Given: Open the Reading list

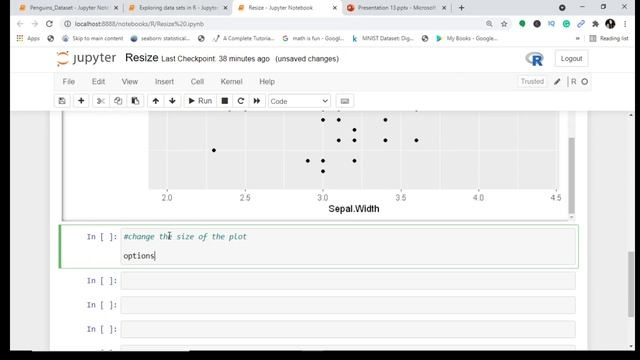Looking at the screenshot, I should [609, 38].
